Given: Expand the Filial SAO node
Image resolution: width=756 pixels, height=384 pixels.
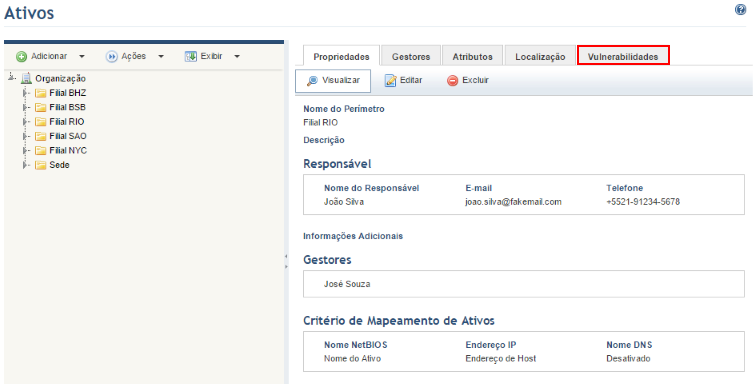Looking at the screenshot, I should (27, 136).
